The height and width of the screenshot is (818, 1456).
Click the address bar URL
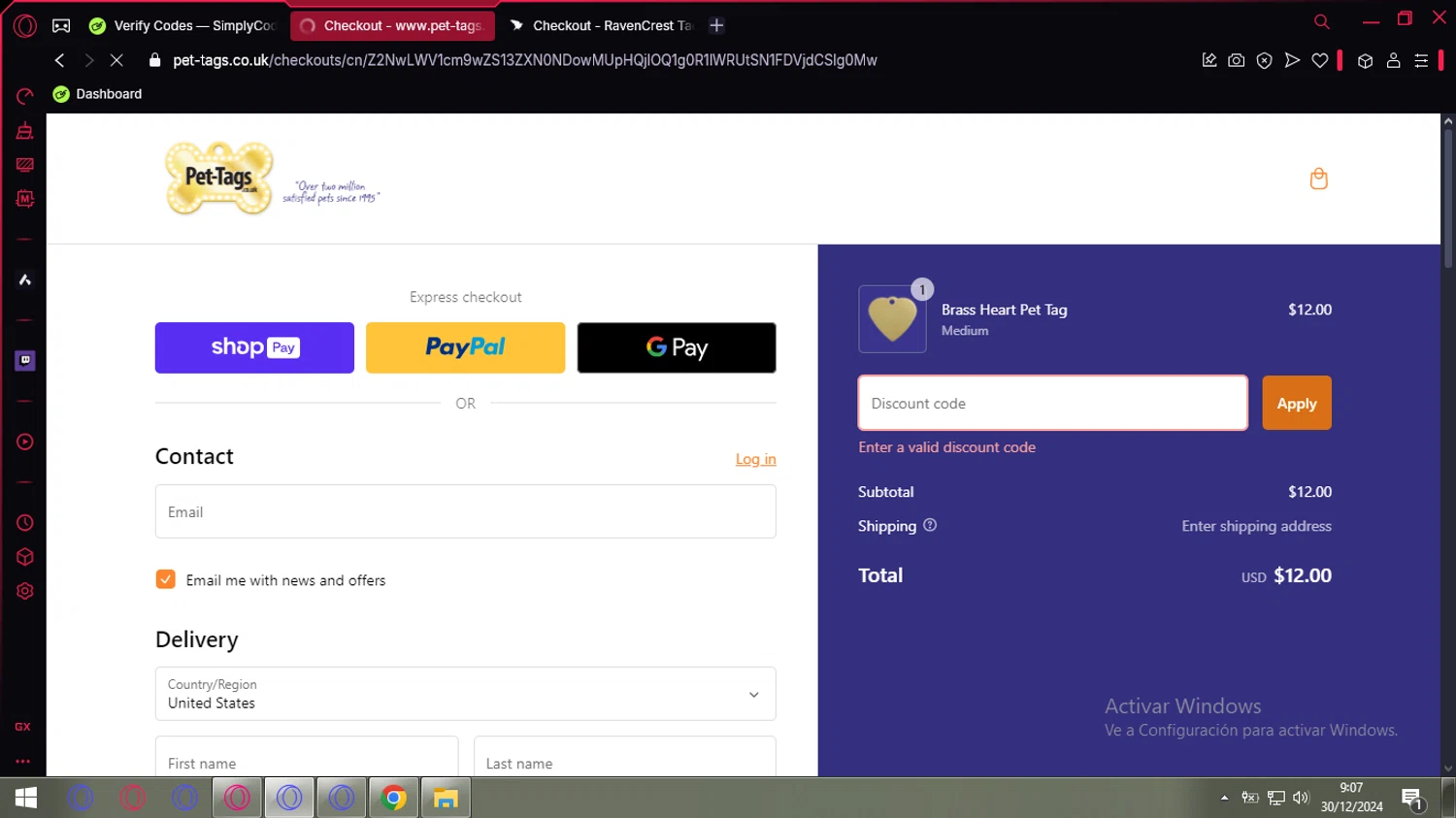click(x=525, y=60)
